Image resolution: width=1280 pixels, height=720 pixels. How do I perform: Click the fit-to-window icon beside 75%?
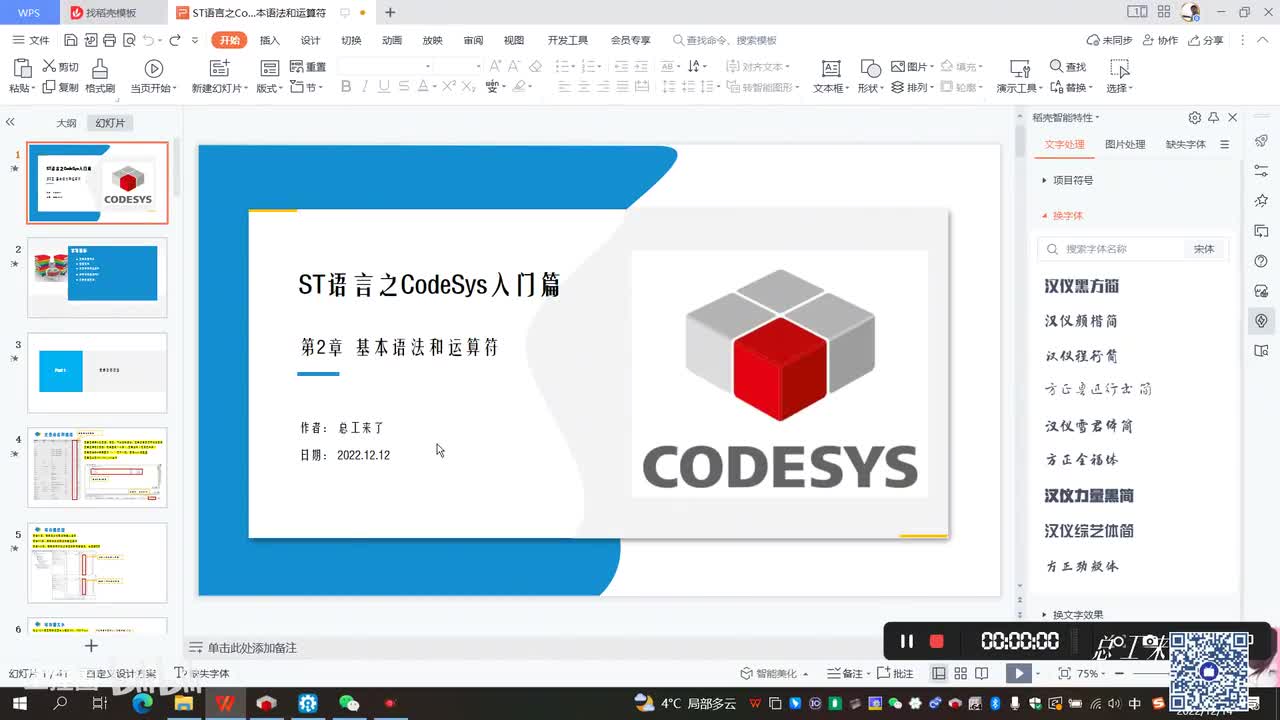(x=1064, y=674)
